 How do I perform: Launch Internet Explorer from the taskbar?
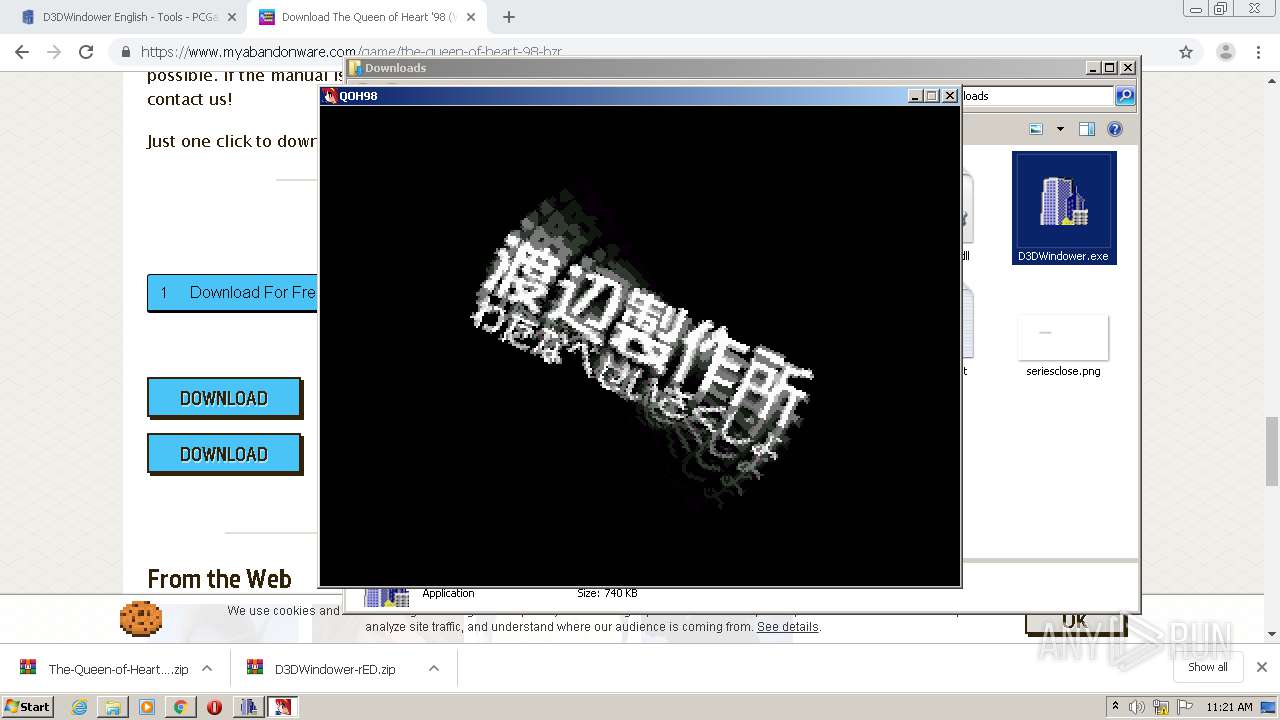pyautogui.click(x=79, y=707)
